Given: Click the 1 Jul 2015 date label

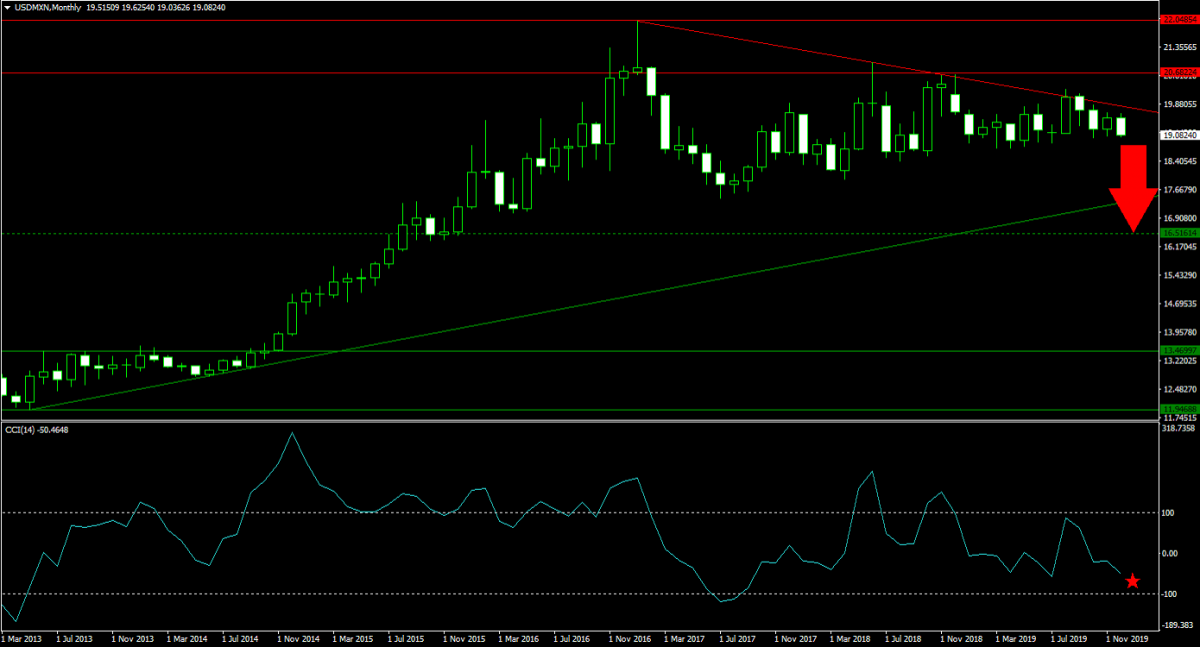Looking at the screenshot, I should tap(405, 637).
